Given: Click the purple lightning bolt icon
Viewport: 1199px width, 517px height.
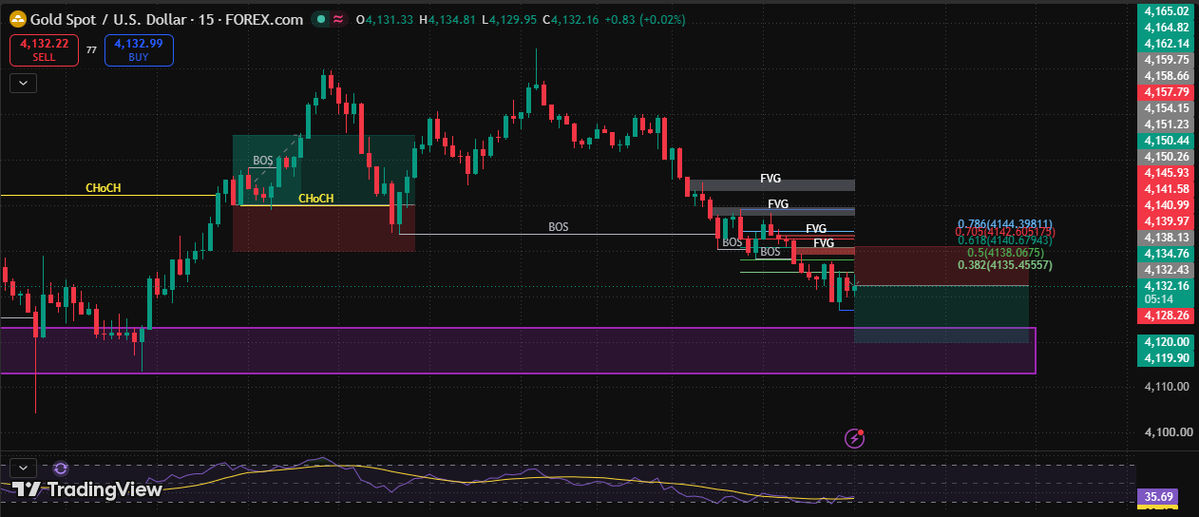Looking at the screenshot, I should click(x=854, y=438).
